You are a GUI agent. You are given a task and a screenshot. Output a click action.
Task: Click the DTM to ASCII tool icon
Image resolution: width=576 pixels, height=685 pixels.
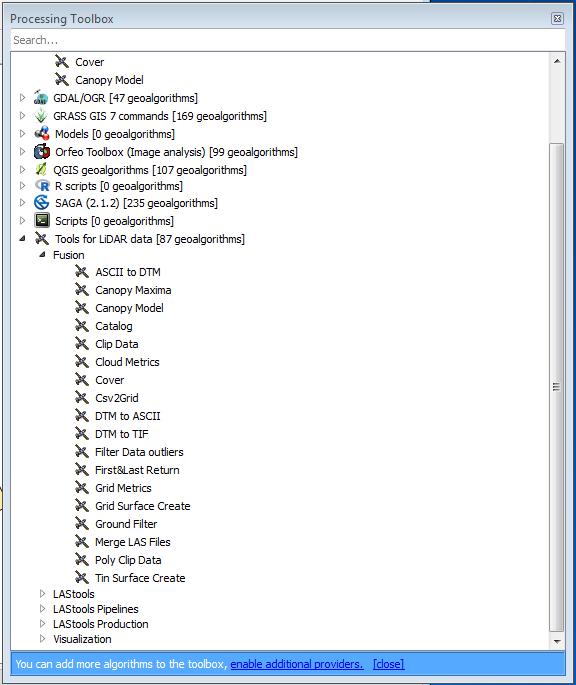[82, 415]
